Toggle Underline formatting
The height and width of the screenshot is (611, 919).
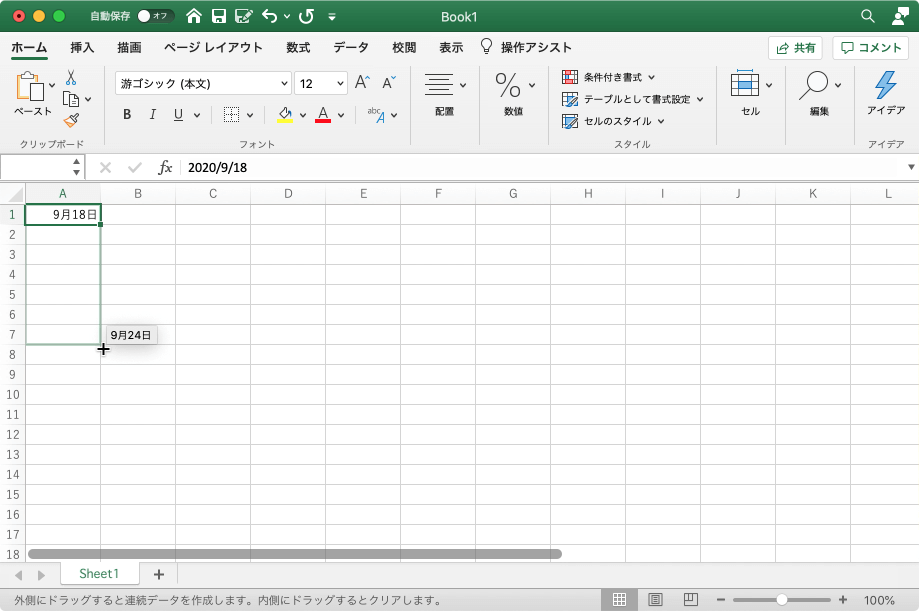coord(178,114)
